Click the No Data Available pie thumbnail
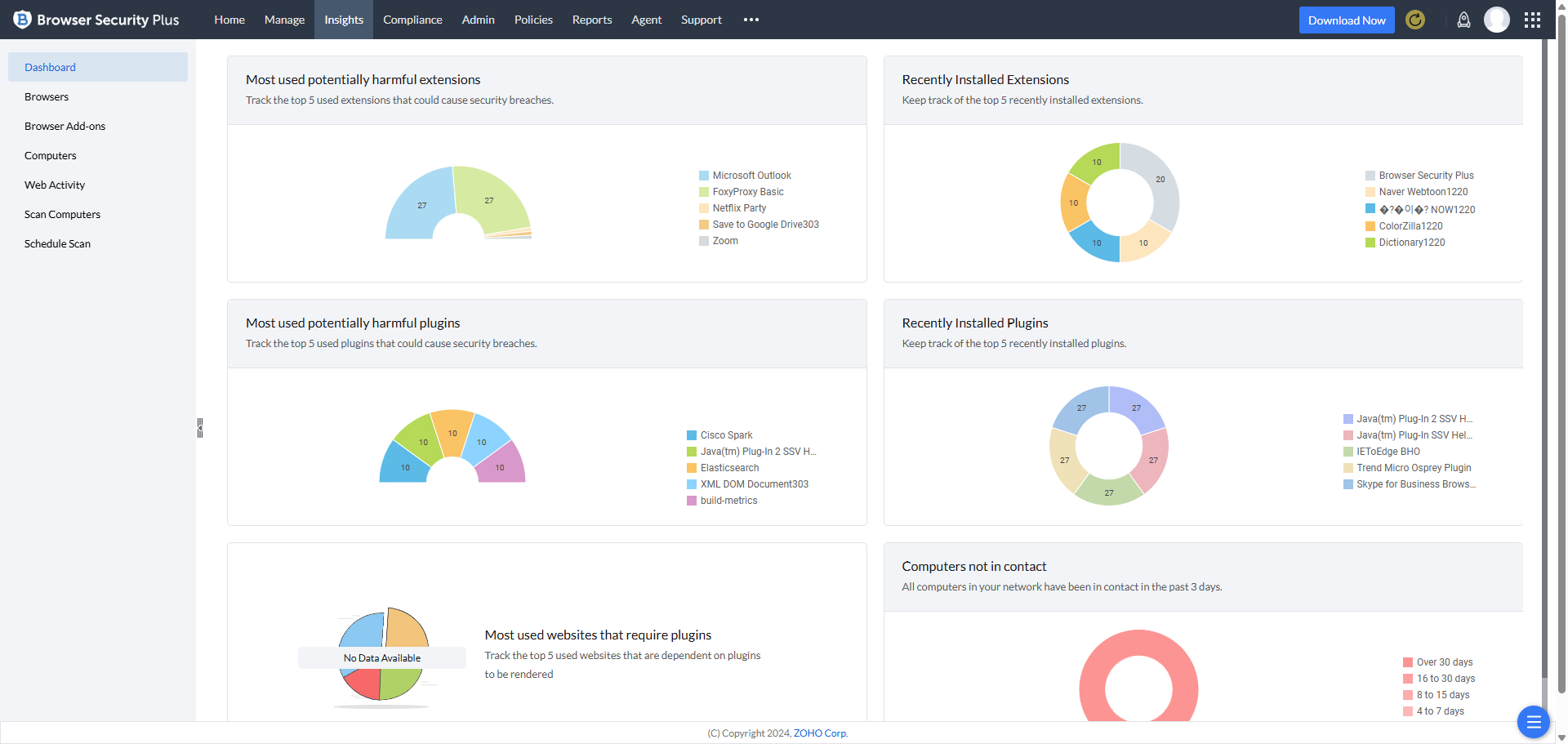This screenshot has width=1568, height=744. (x=382, y=657)
